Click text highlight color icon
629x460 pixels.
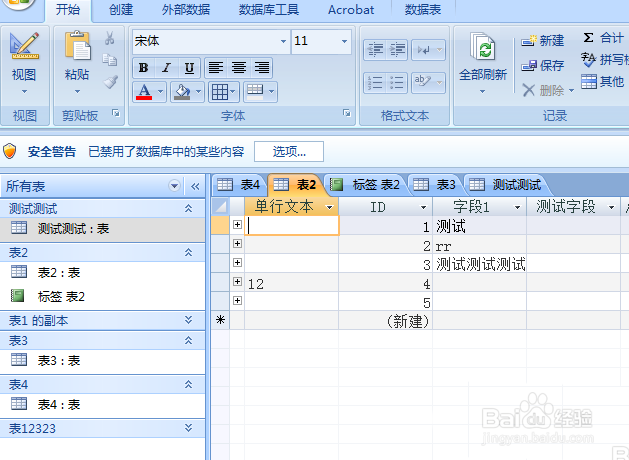[x=423, y=83]
